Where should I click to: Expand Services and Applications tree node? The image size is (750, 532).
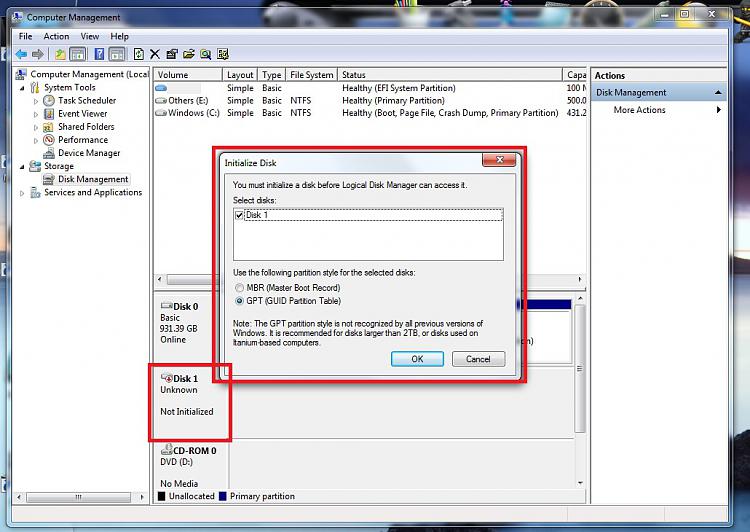click(22, 193)
